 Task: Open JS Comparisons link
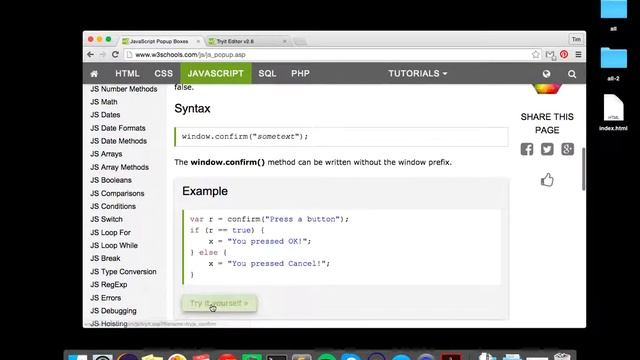pyautogui.click(x=117, y=193)
